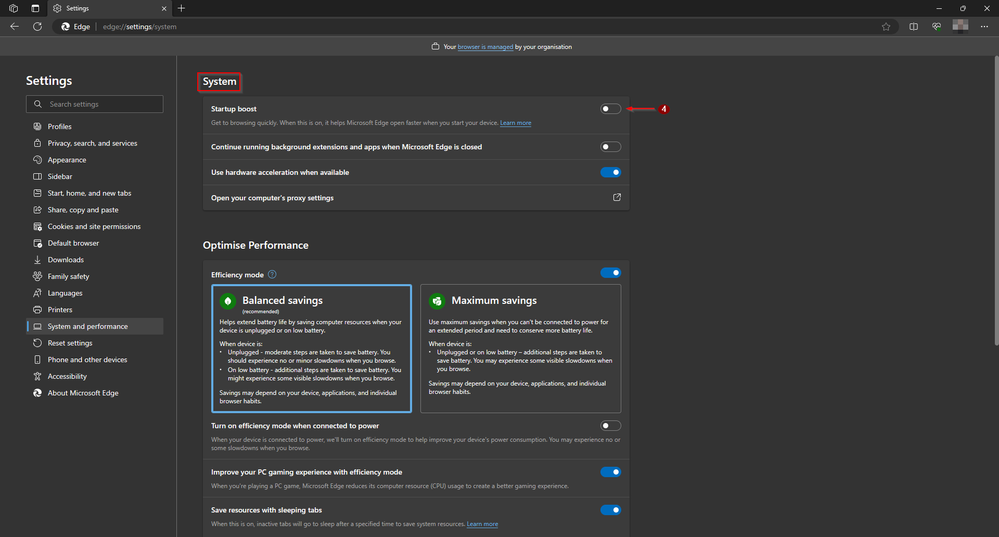999x537 pixels.
Task: Click Learn more link under Startup boost
Action: [x=515, y=123]
